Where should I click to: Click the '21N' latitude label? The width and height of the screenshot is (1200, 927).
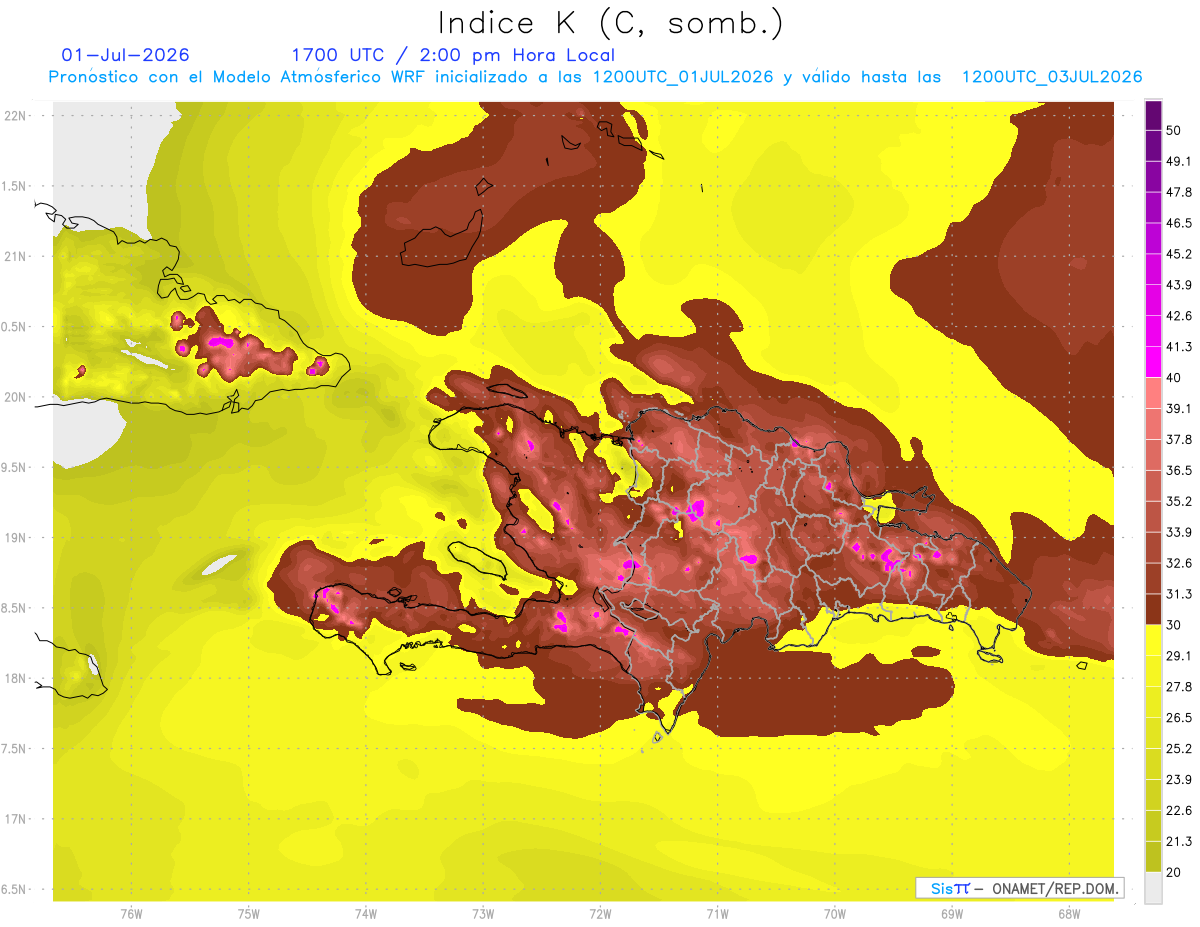point(15,256)
